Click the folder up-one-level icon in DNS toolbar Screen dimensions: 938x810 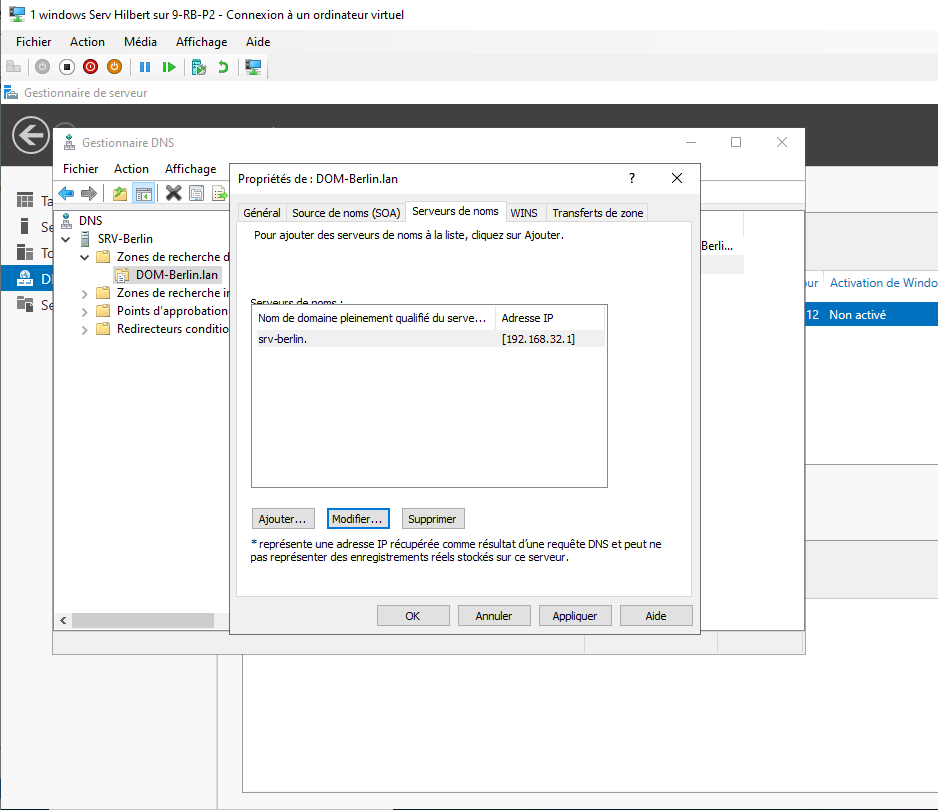pos(120,193)
